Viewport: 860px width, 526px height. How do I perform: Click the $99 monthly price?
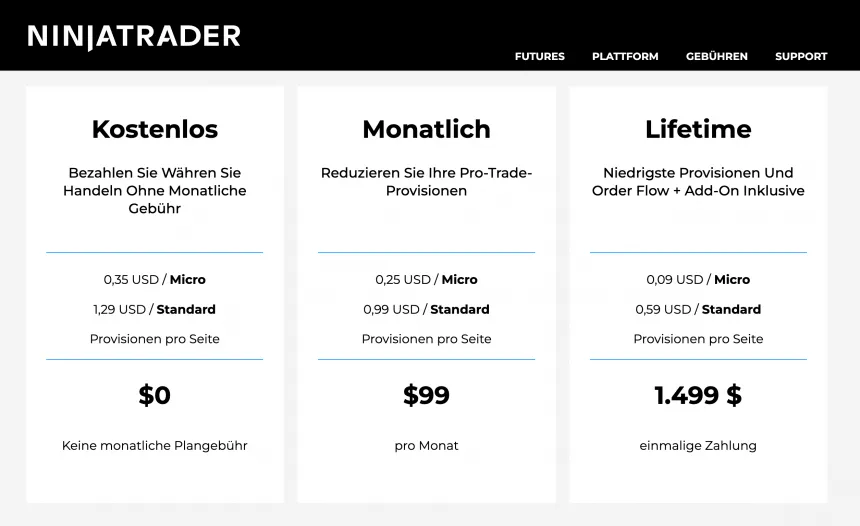[426, 395]
